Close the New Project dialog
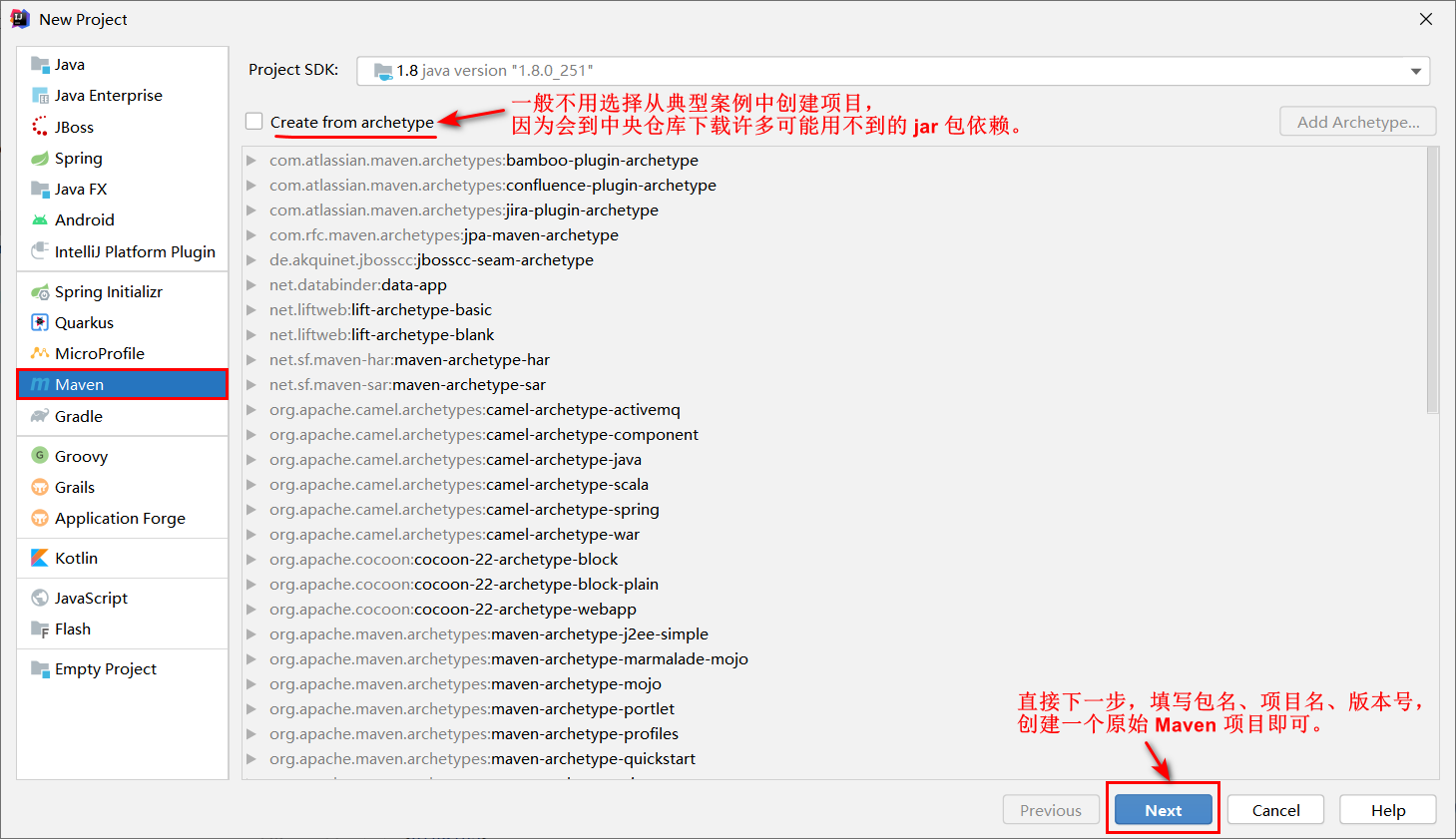 (x=1426, y=19)
